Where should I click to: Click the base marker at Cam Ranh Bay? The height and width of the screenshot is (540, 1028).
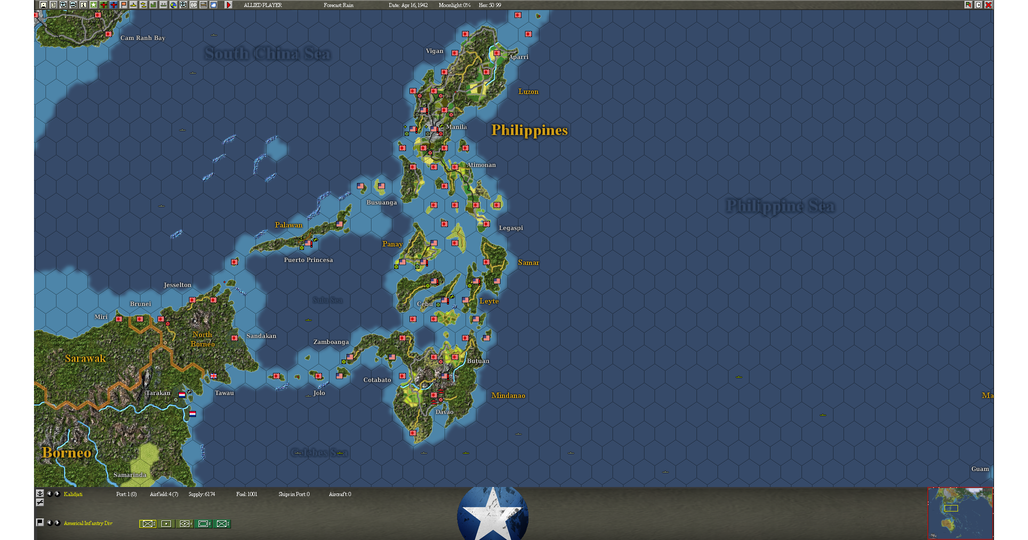pos(109,34)
